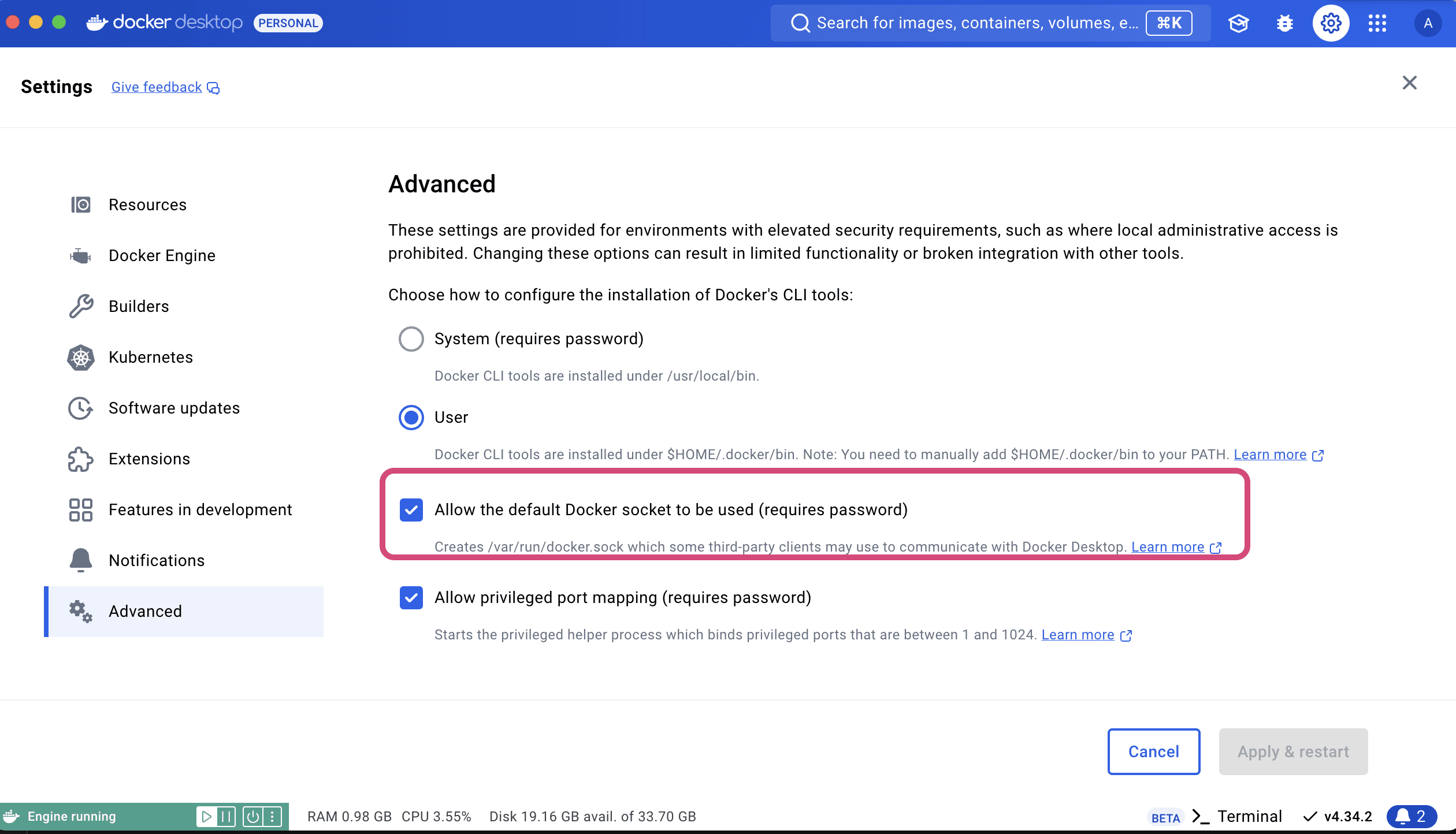Viewport: 1456px width, 834px height.
Task: Open the Builders settings page
Action: pos(139,306)
